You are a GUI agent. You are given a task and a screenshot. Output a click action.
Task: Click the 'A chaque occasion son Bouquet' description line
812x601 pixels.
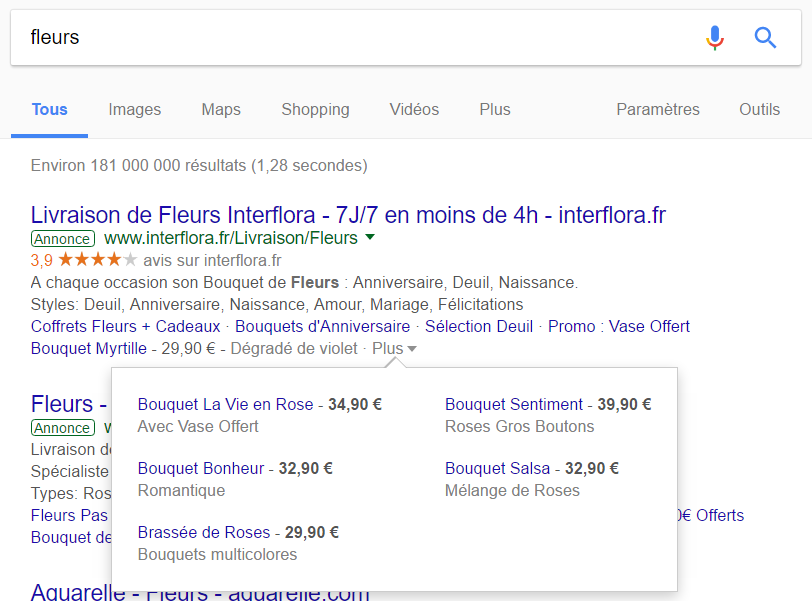(304, 283)
